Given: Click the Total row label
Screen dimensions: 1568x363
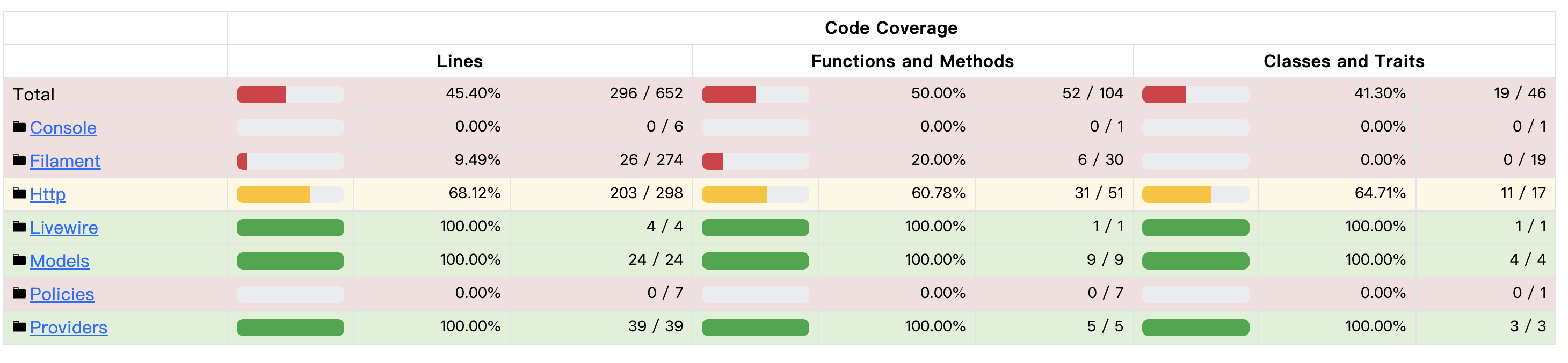Looking at the screenshot, I should coord(34,95).
